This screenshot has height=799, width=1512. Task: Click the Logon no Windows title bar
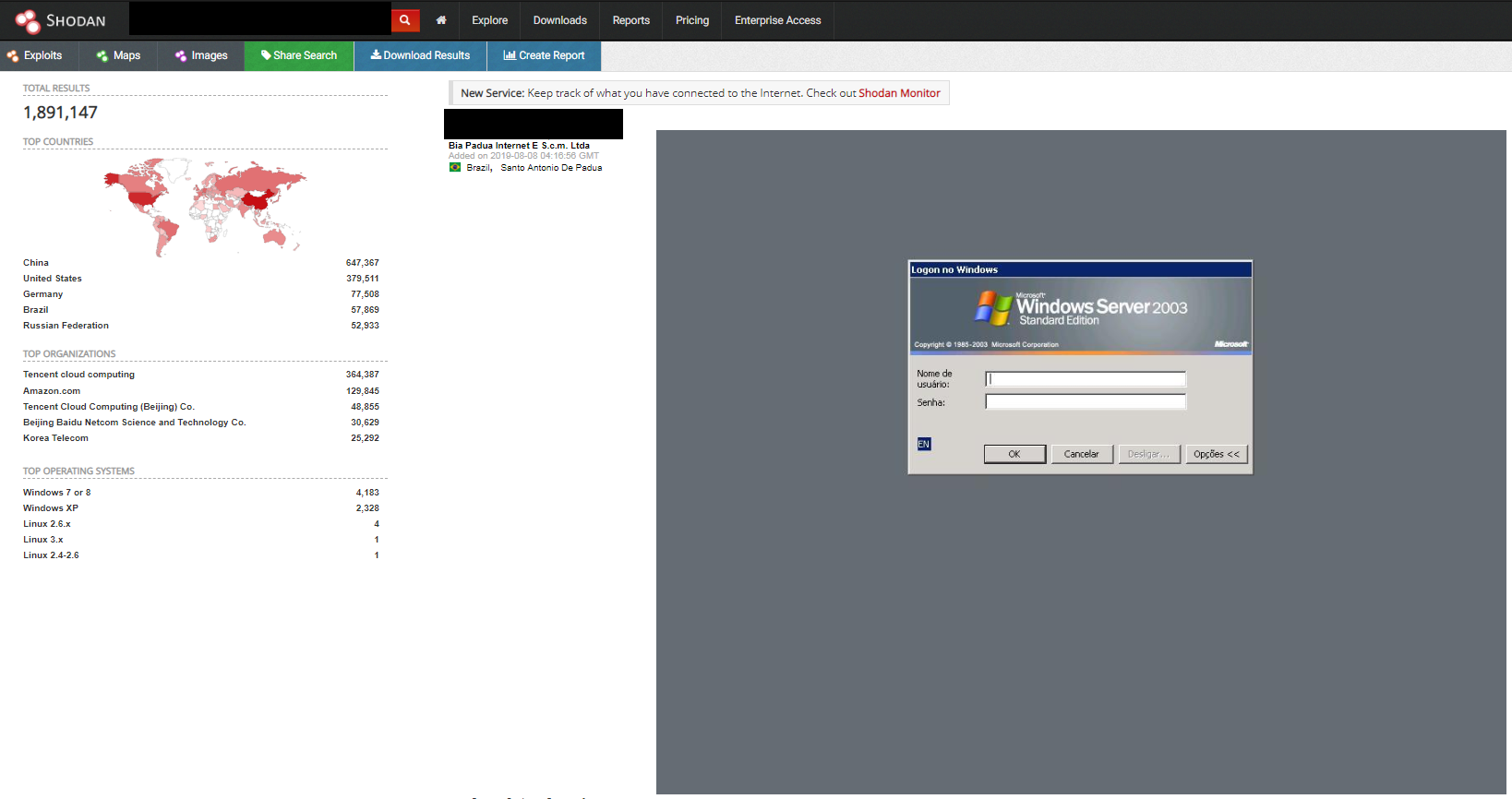pyautogui.click(x=1081, y=269)
